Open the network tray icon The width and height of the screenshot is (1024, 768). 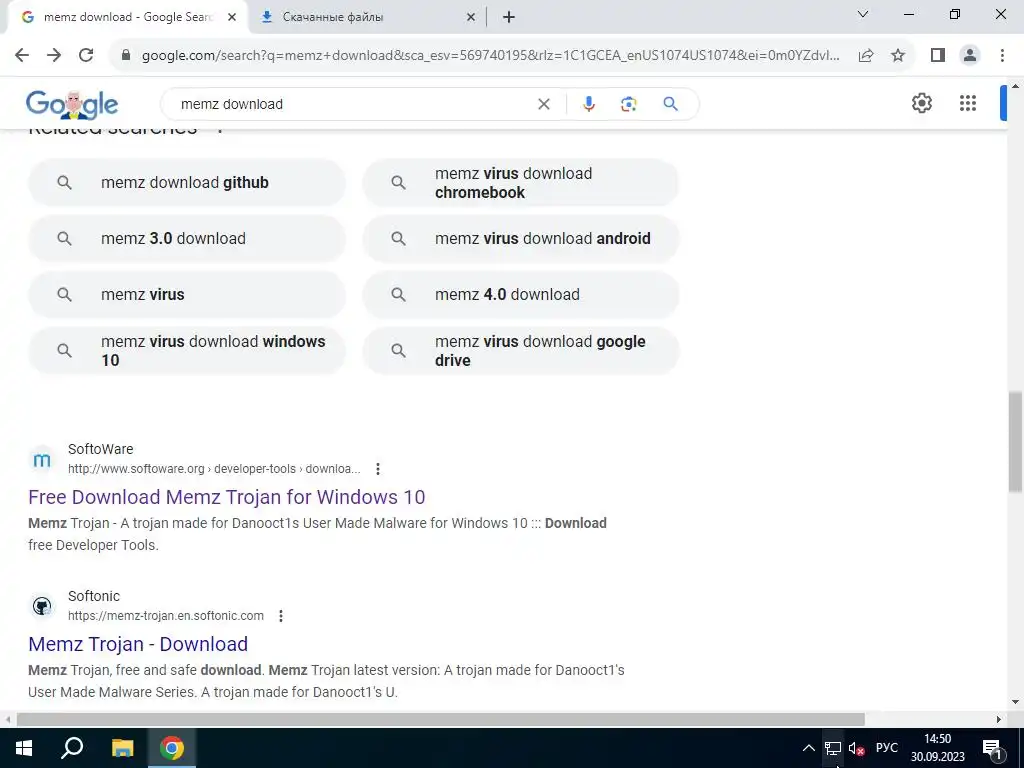833,748
